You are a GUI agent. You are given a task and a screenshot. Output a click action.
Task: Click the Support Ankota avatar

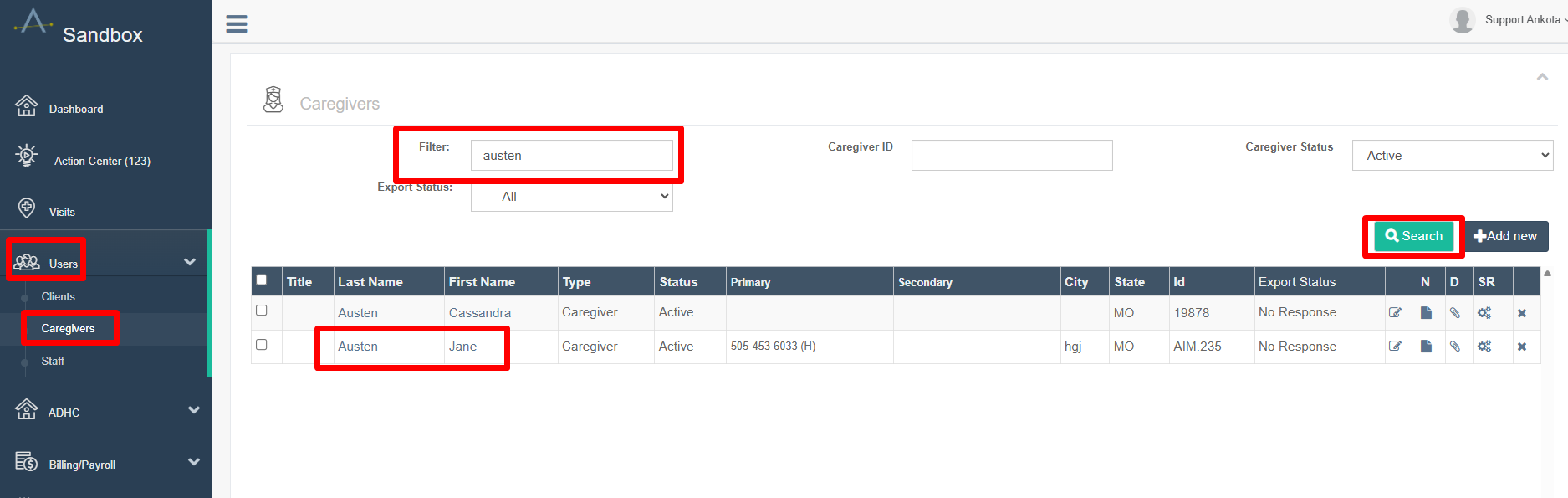pyautogui.click(x=1463, y=20)
